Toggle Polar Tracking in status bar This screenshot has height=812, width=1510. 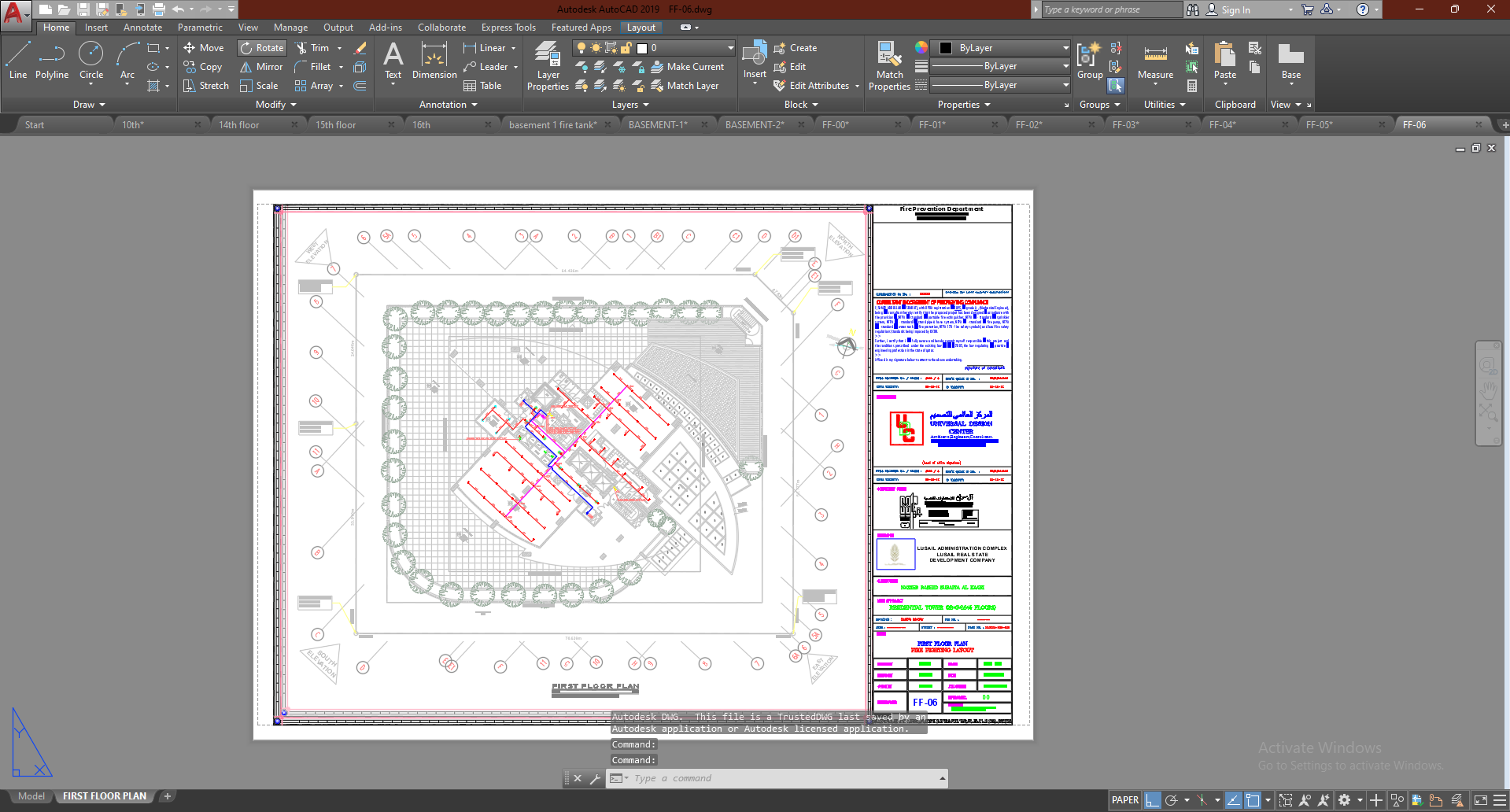(x=1172, y=800)
